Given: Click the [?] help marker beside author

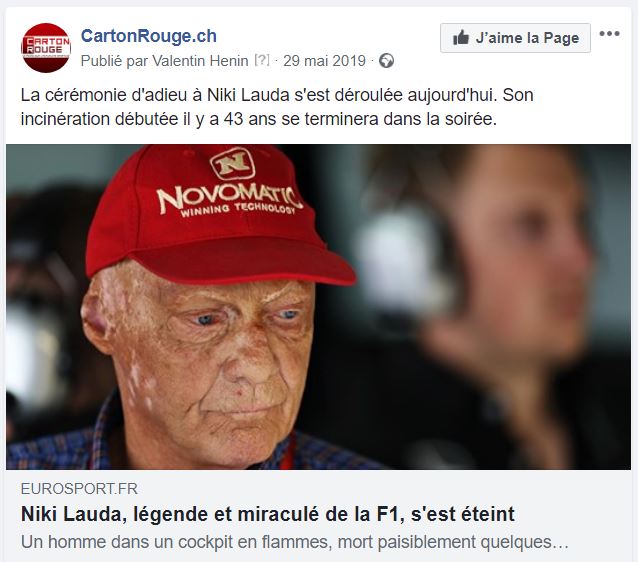Looking at the screenshot, I should 262,60.
